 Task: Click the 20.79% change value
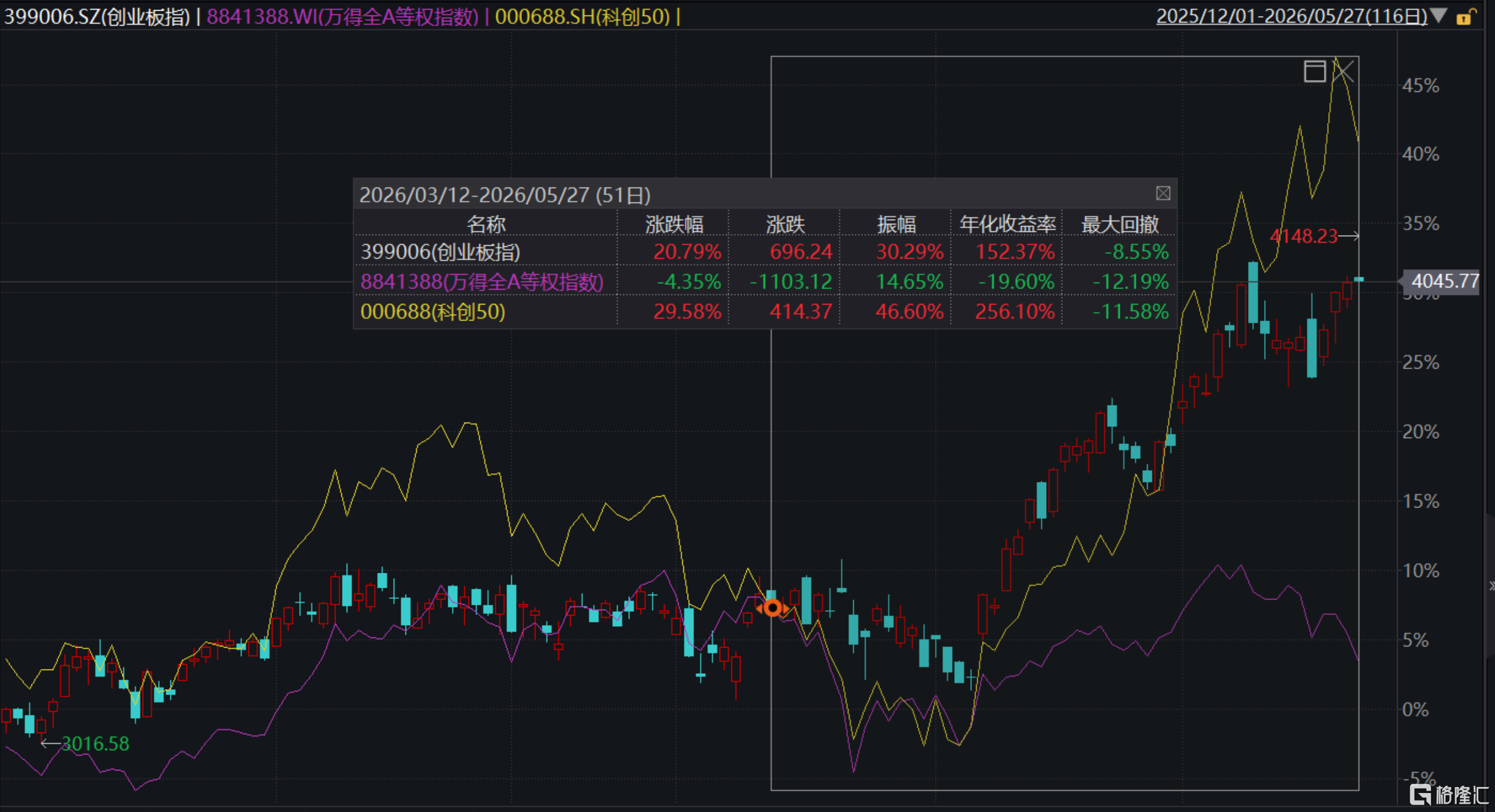click(x=687, y=252)
